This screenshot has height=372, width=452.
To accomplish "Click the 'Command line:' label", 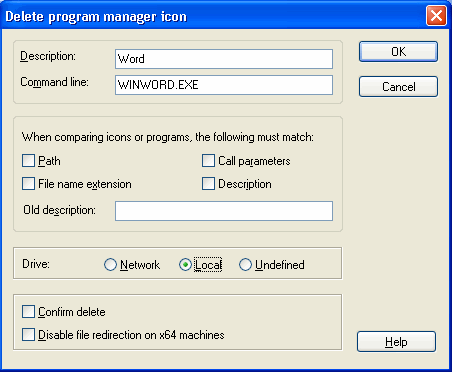I will point(54,82).
